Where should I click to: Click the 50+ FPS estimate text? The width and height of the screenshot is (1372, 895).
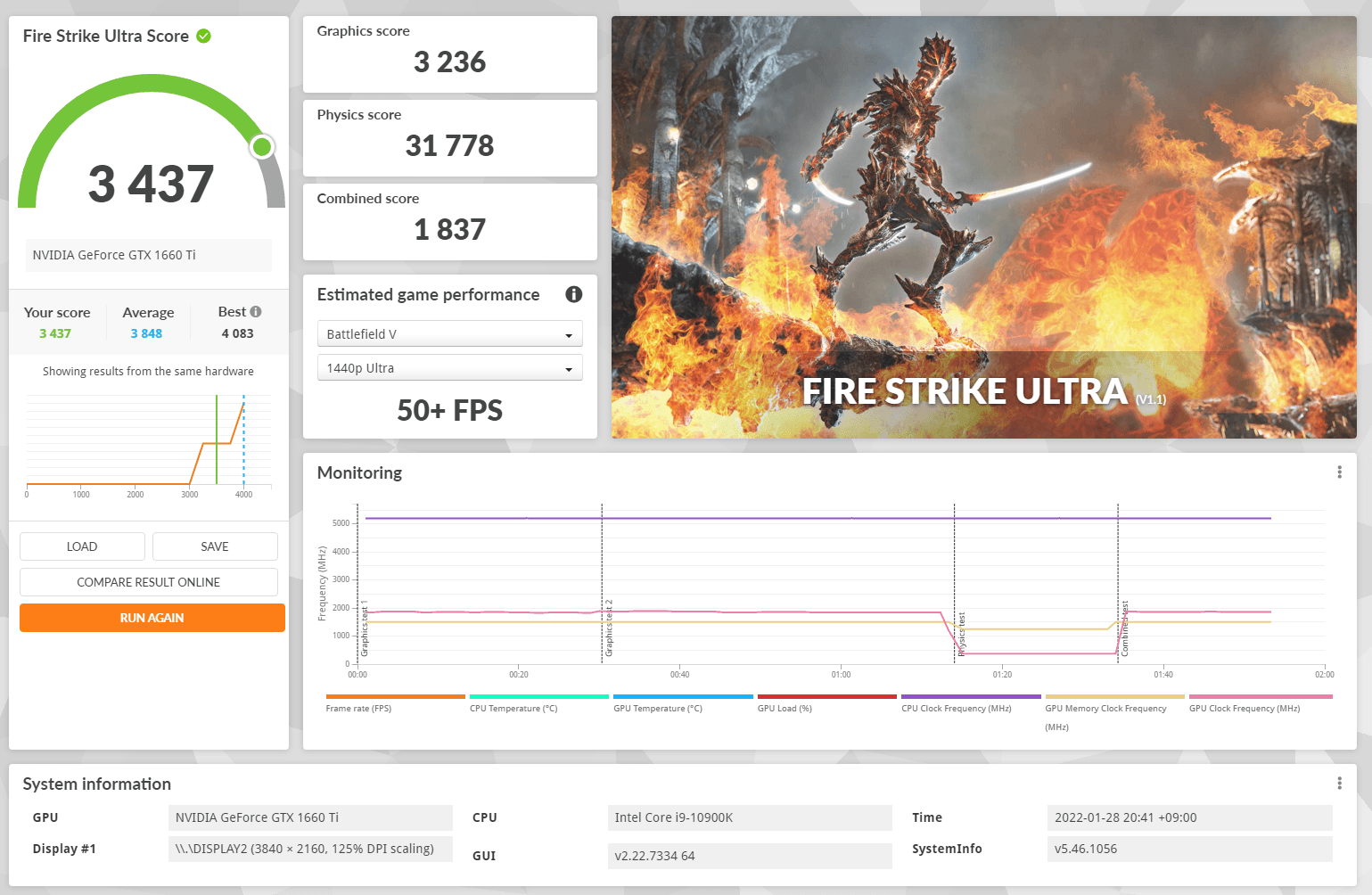[x=450, y=410]
